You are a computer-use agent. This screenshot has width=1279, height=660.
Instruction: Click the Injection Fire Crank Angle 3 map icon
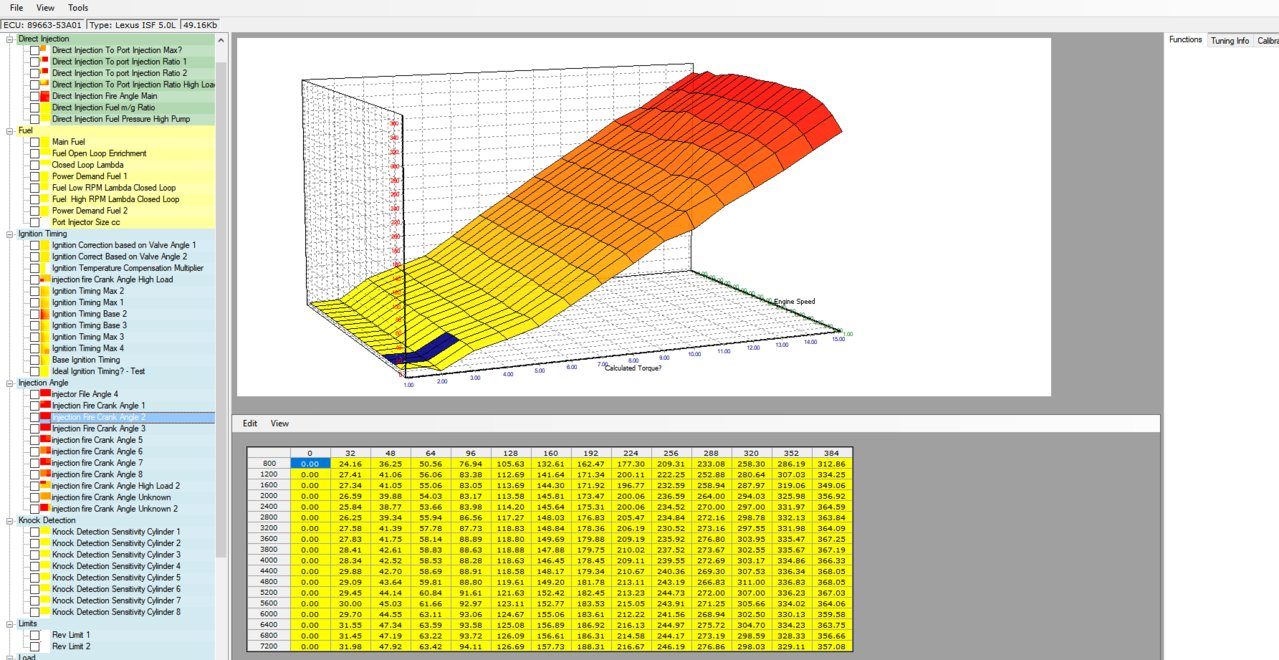(x=46, y=429)
